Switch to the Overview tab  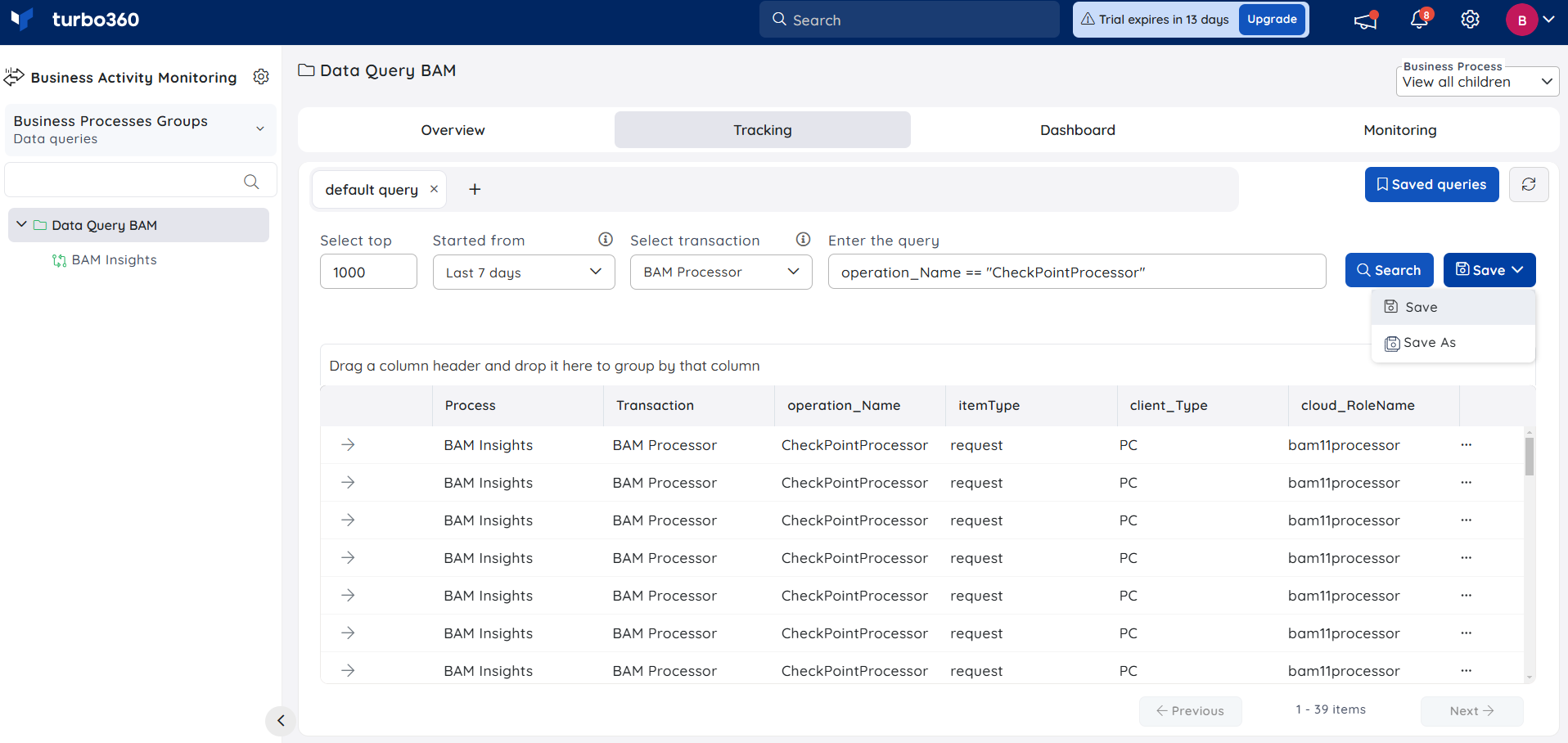[x=453, y=130]
